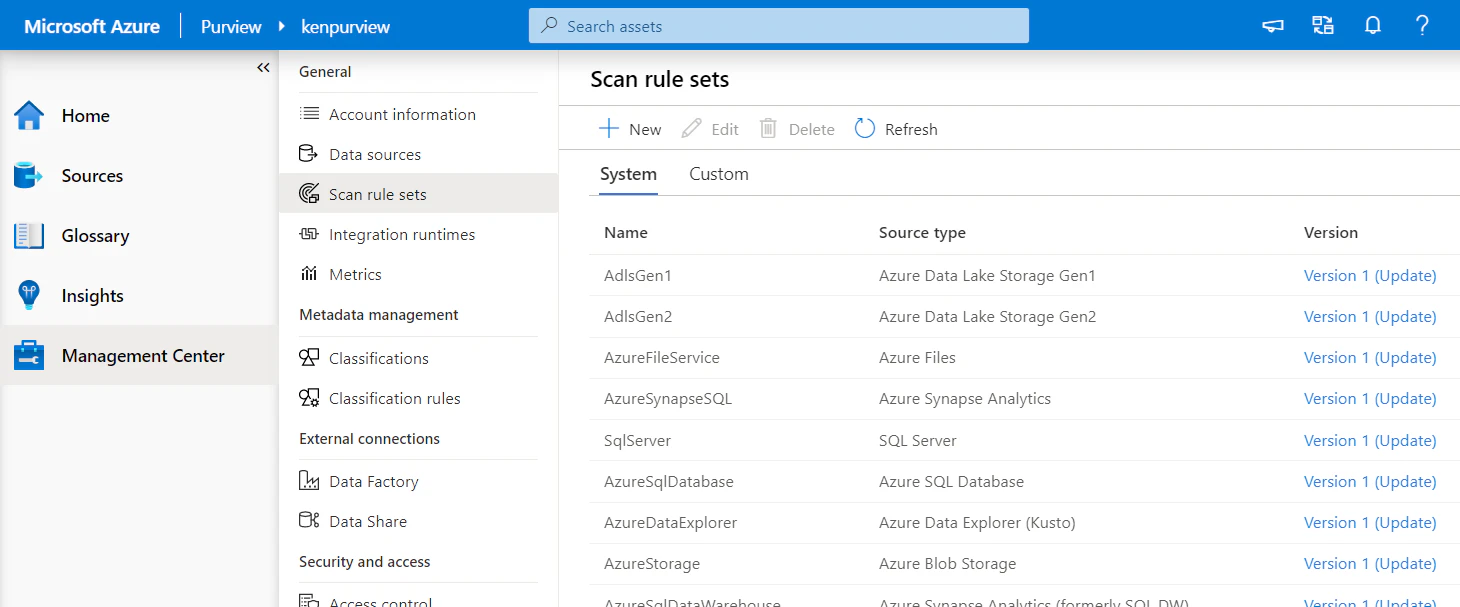The height and width of the screenshot is (607, 1460).
Task: Select the AzureFileService row name
Action: [662, 357]
